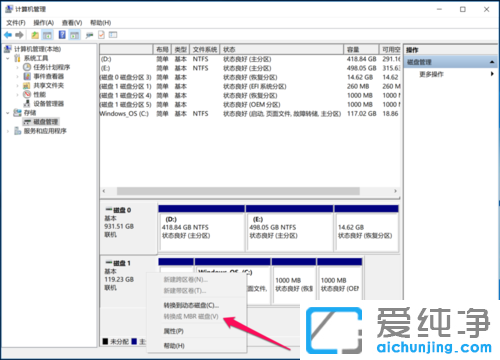
Task: Select 设备管理器 in the tree
Action: [48, 104]
